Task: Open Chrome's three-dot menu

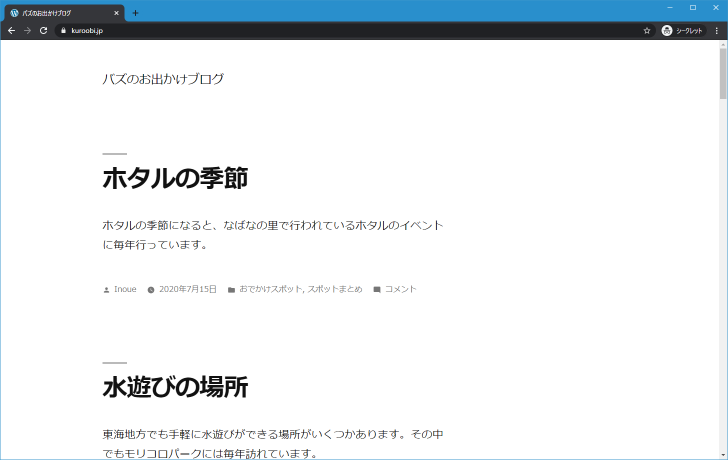Action: click(716, 31)
